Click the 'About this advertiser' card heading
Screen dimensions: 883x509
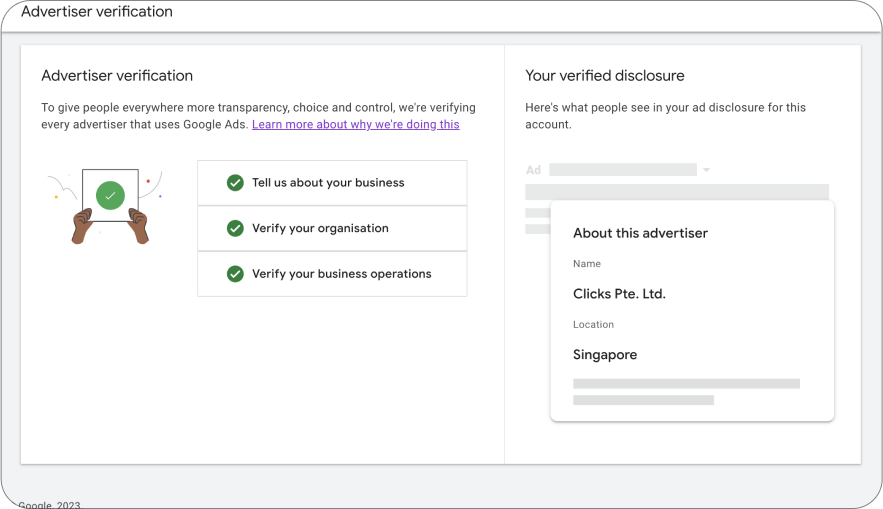[x=640, y=233]
